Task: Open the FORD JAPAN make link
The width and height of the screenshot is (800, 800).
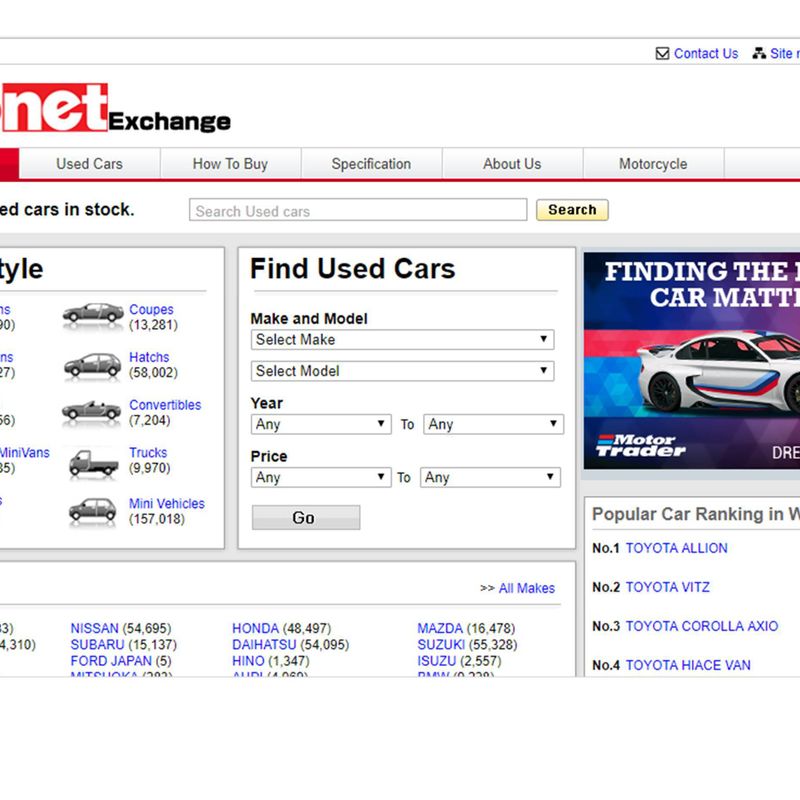Action: [111, 661]
